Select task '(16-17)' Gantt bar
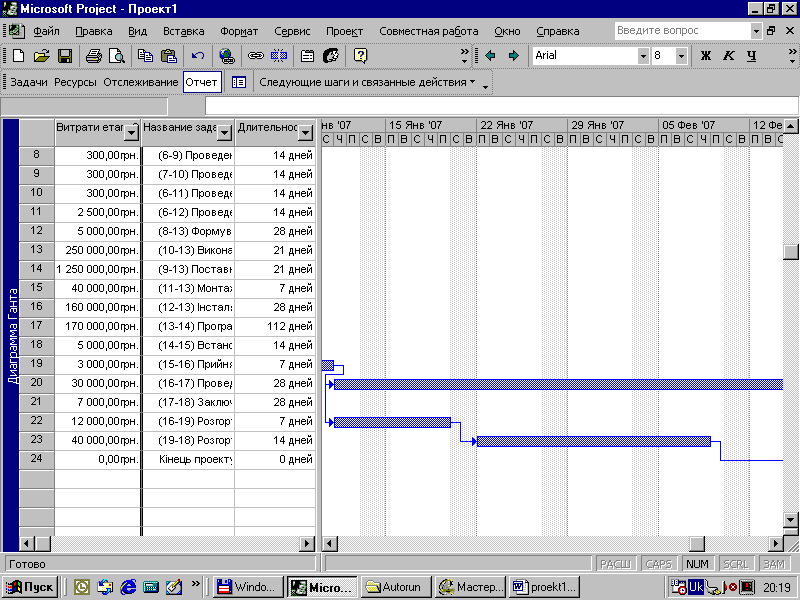Image resolution: width=800 pixels, height=600 pixels. pos(558,384)
